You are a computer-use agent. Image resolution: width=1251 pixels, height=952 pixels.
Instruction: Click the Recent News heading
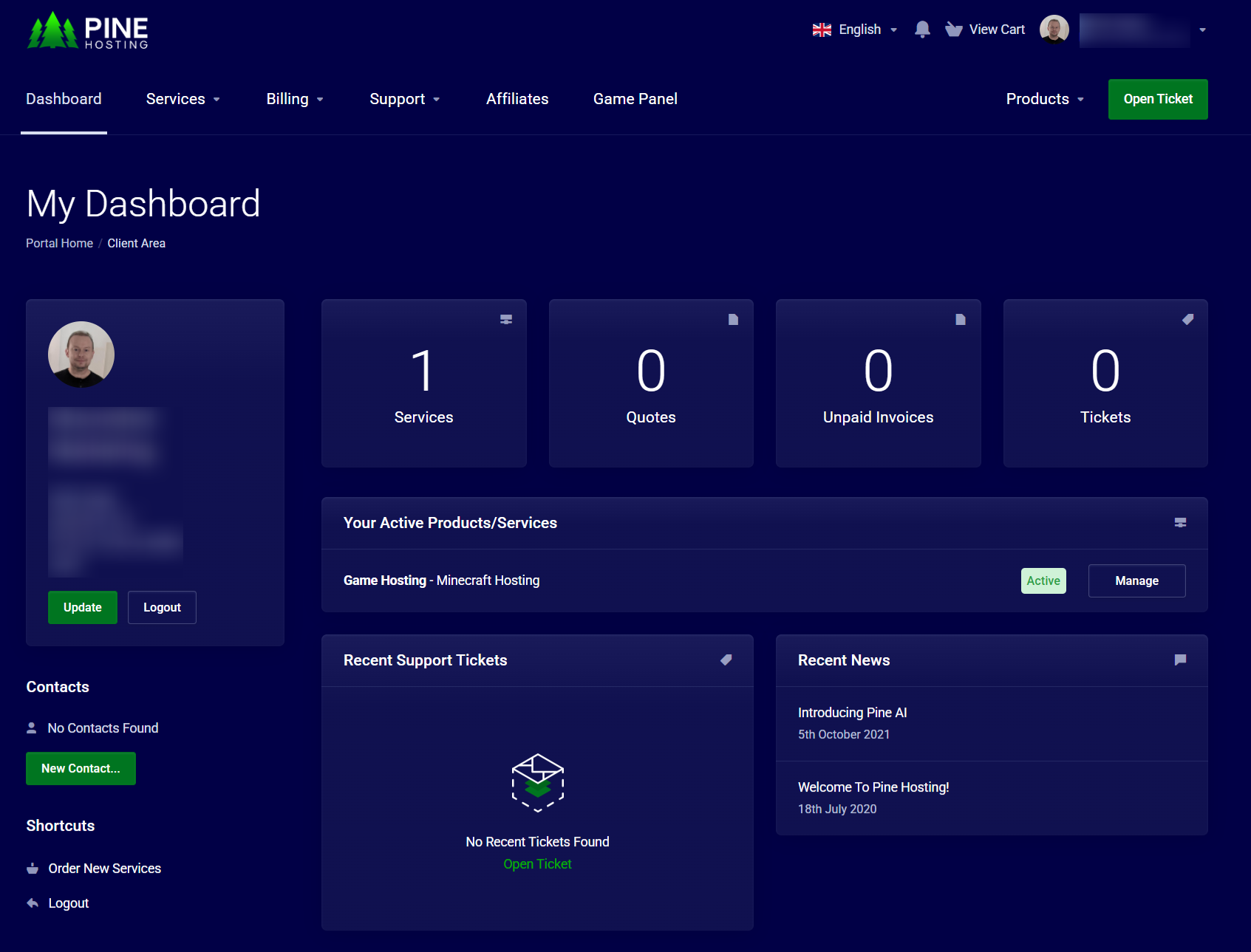[844, 660]
